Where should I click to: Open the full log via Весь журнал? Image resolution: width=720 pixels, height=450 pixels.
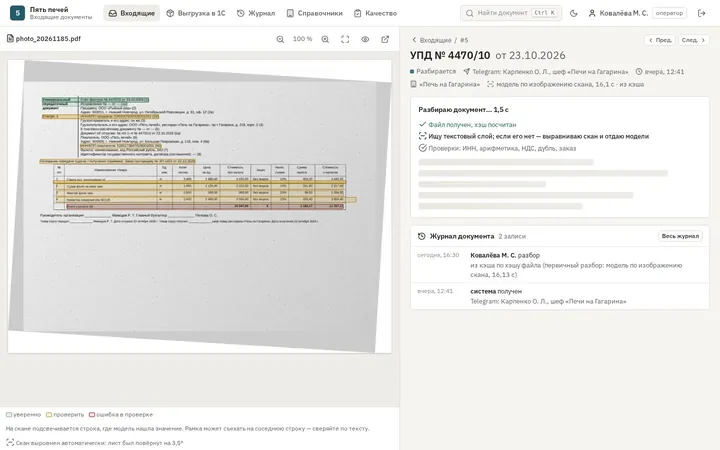[680, 236]
